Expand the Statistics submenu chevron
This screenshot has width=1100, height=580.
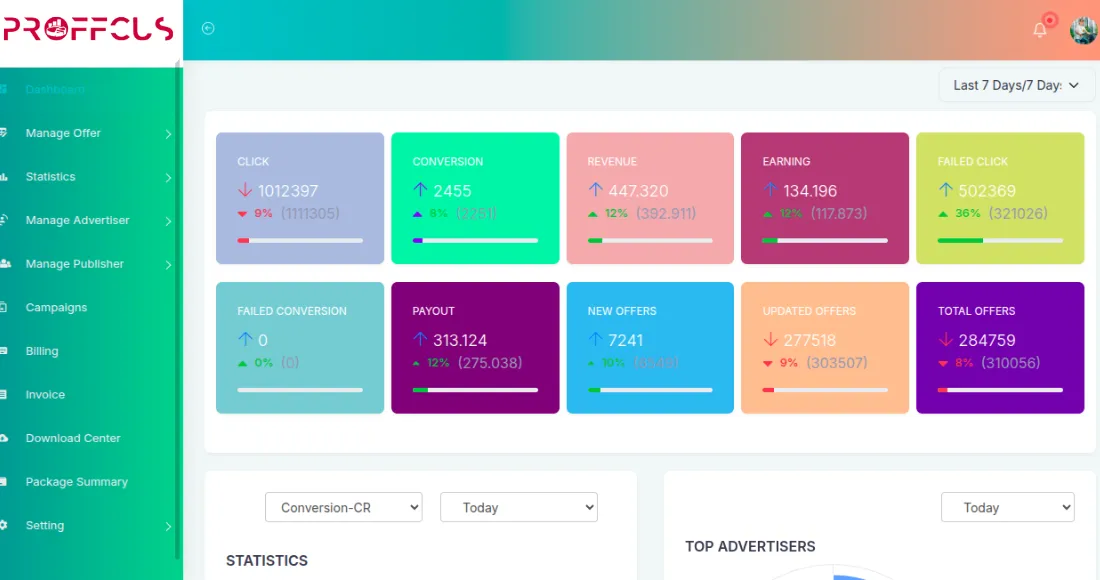pos(168,177)
